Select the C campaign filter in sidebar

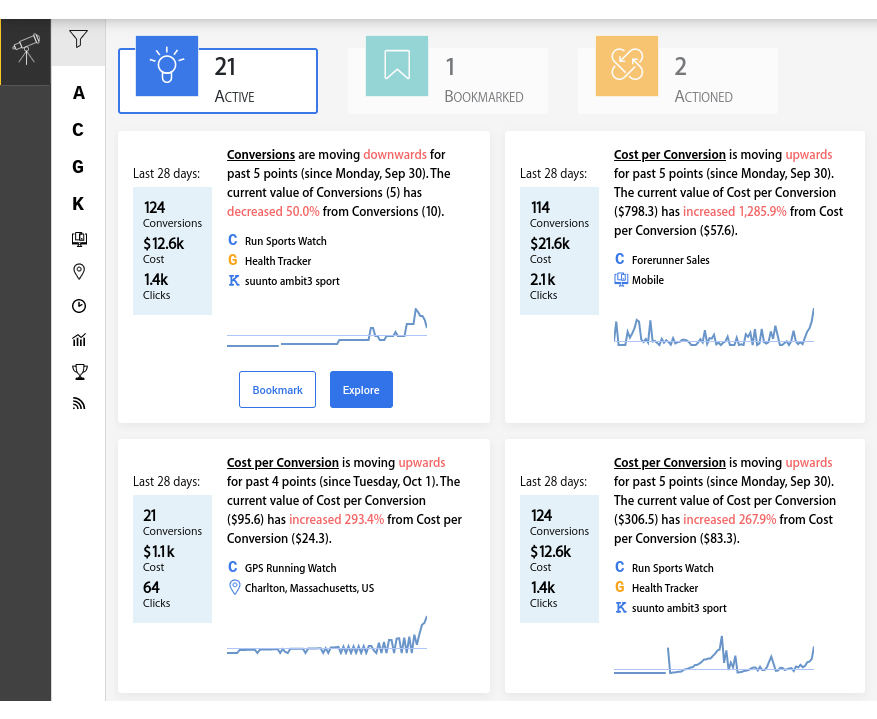click(78, 130)
